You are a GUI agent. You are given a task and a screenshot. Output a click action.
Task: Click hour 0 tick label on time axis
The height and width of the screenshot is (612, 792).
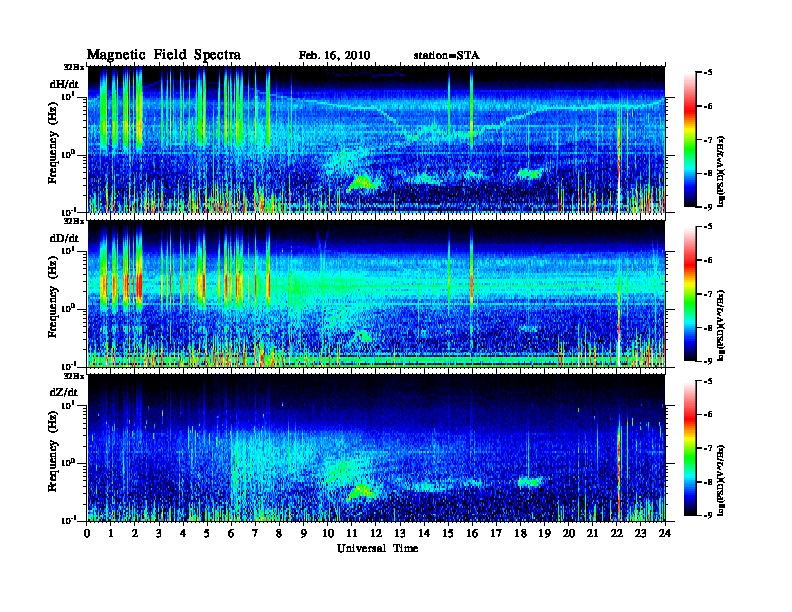tap(87, 533)
